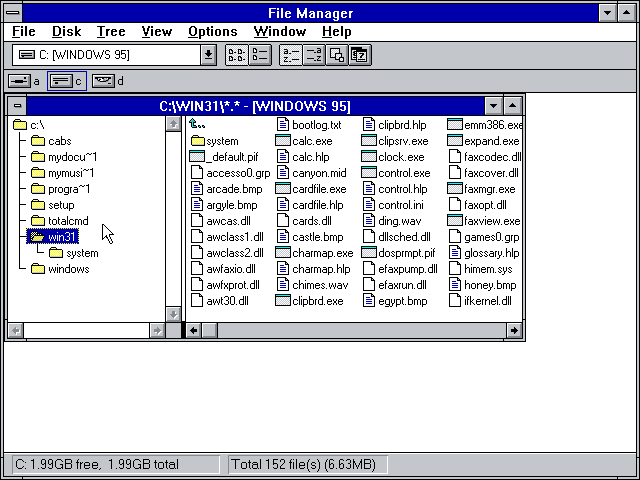Select the mymusi~1 folder in tree
Image resolution: width=640 pixels, height=480 pixels.
click(x=62, y=173)
